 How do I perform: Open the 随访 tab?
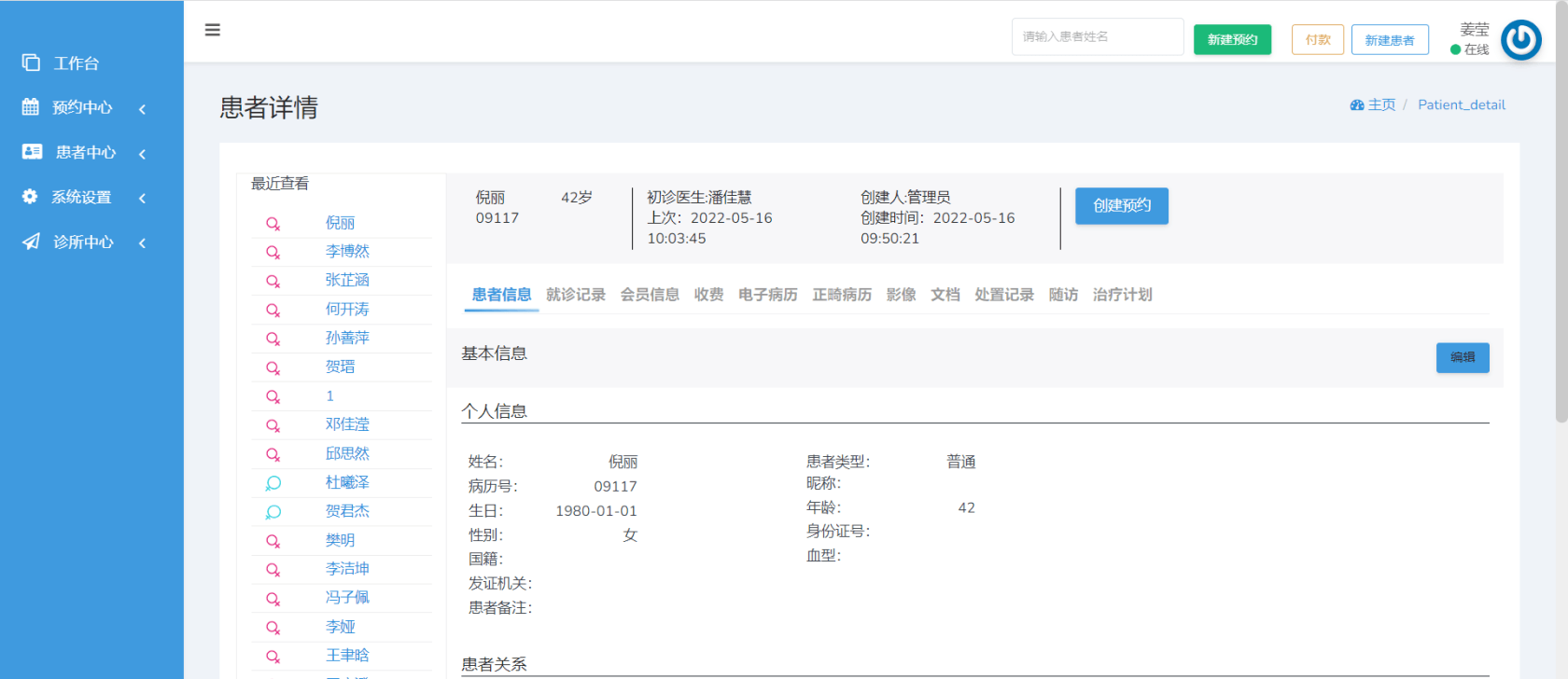tap(1063, 295)
